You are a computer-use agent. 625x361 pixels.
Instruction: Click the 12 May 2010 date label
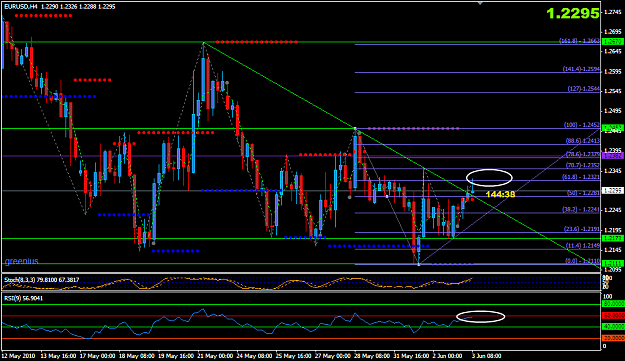pos(18,356)
